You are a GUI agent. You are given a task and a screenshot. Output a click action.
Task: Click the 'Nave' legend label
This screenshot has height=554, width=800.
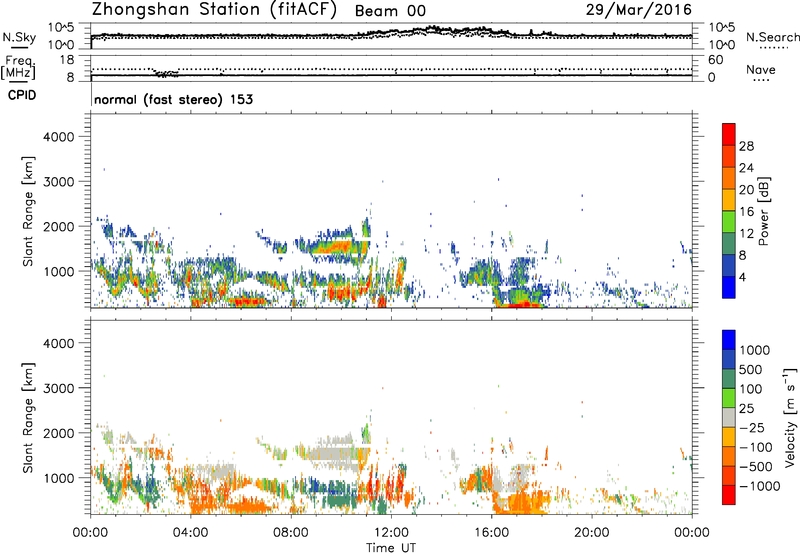click(761, 69)
